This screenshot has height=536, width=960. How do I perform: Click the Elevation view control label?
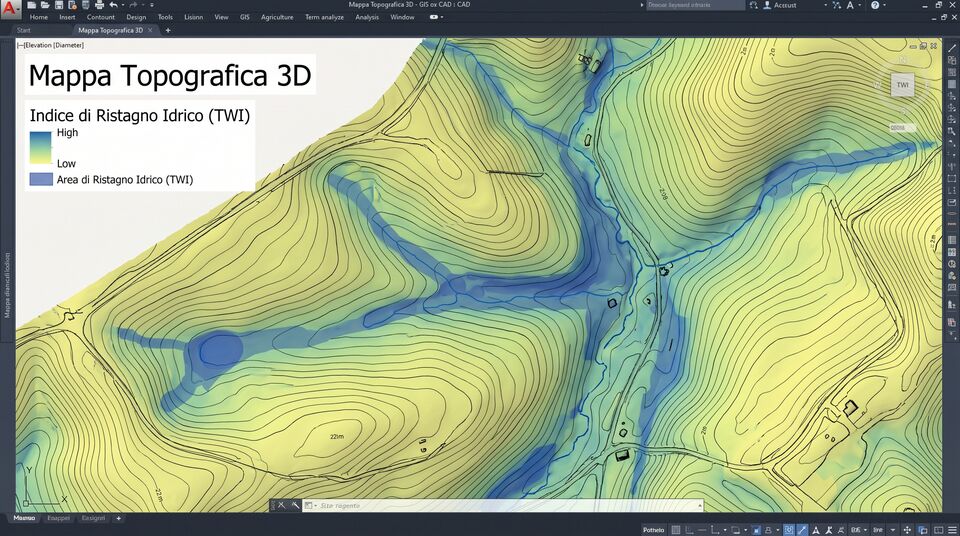tap(51, 45)
